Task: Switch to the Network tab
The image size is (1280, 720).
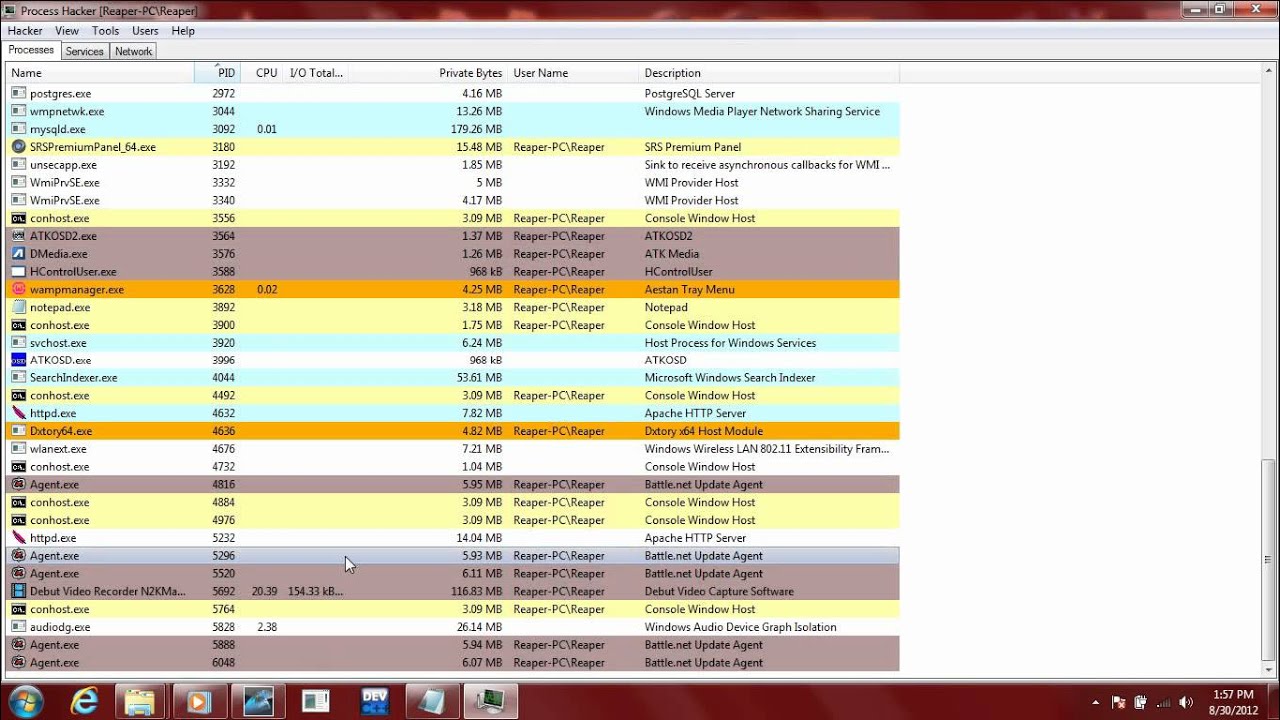Action: click(133, 51)
